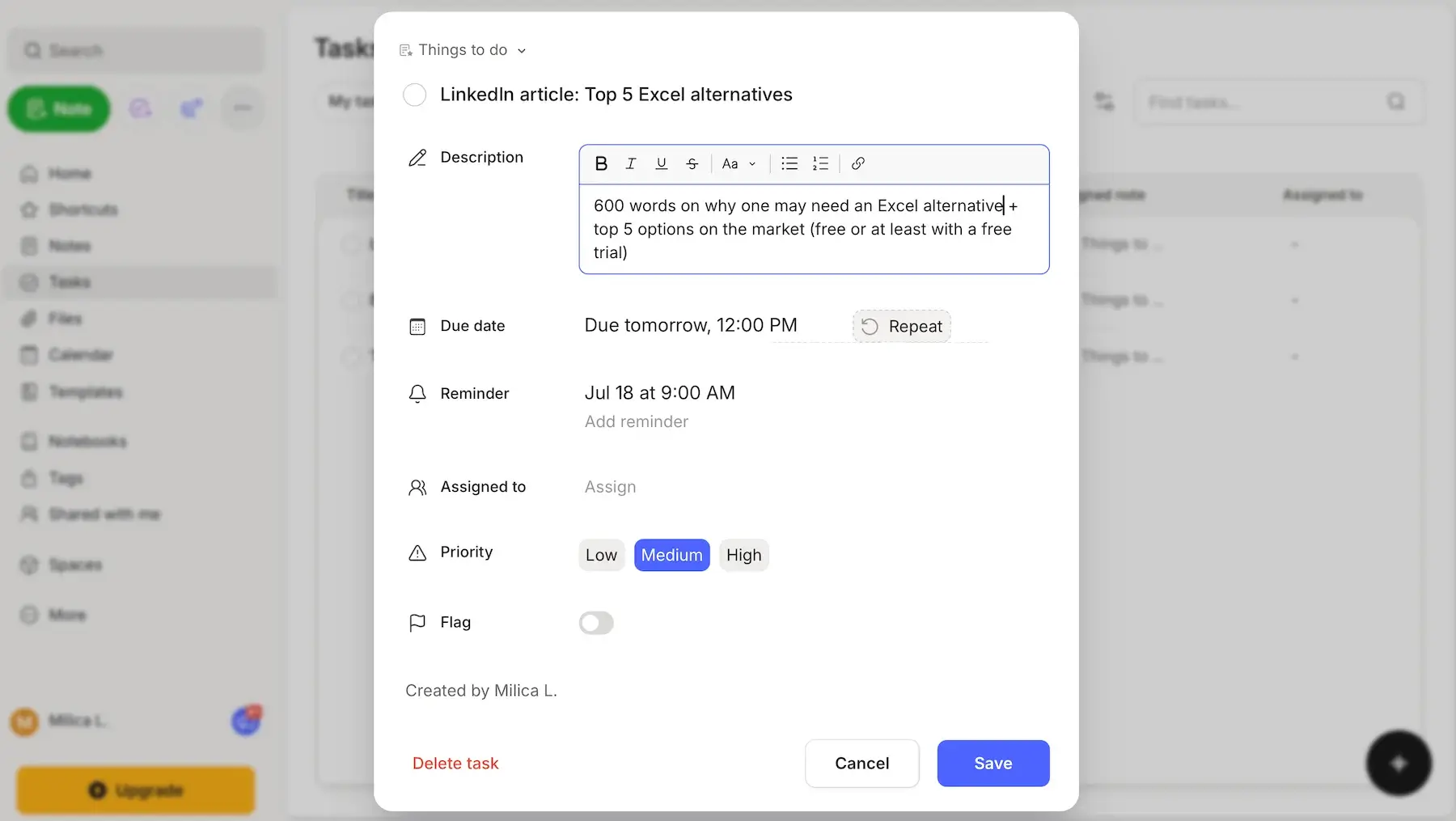1456x821 pixels.
Task: Click the Assigned to people icon
Action: point(417,488)
